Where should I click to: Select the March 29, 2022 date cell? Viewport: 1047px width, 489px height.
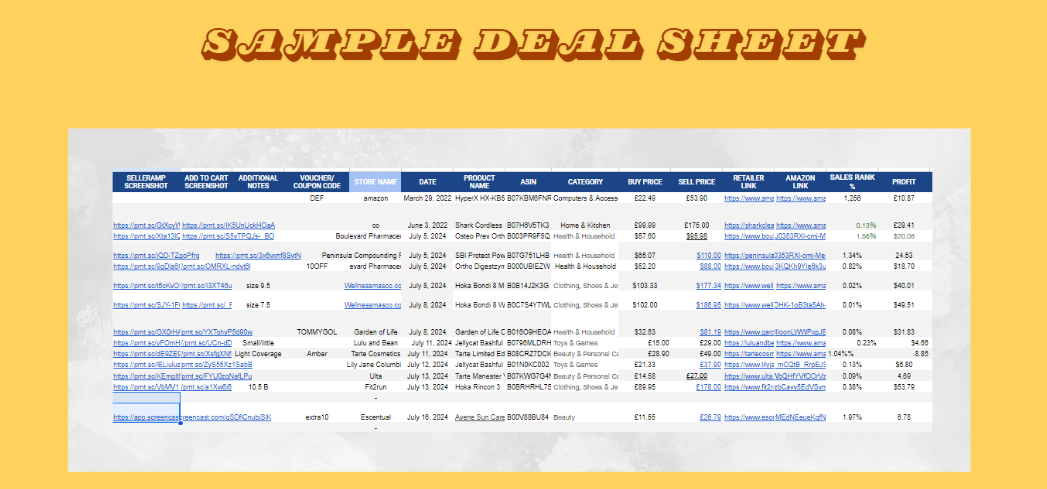427,198
